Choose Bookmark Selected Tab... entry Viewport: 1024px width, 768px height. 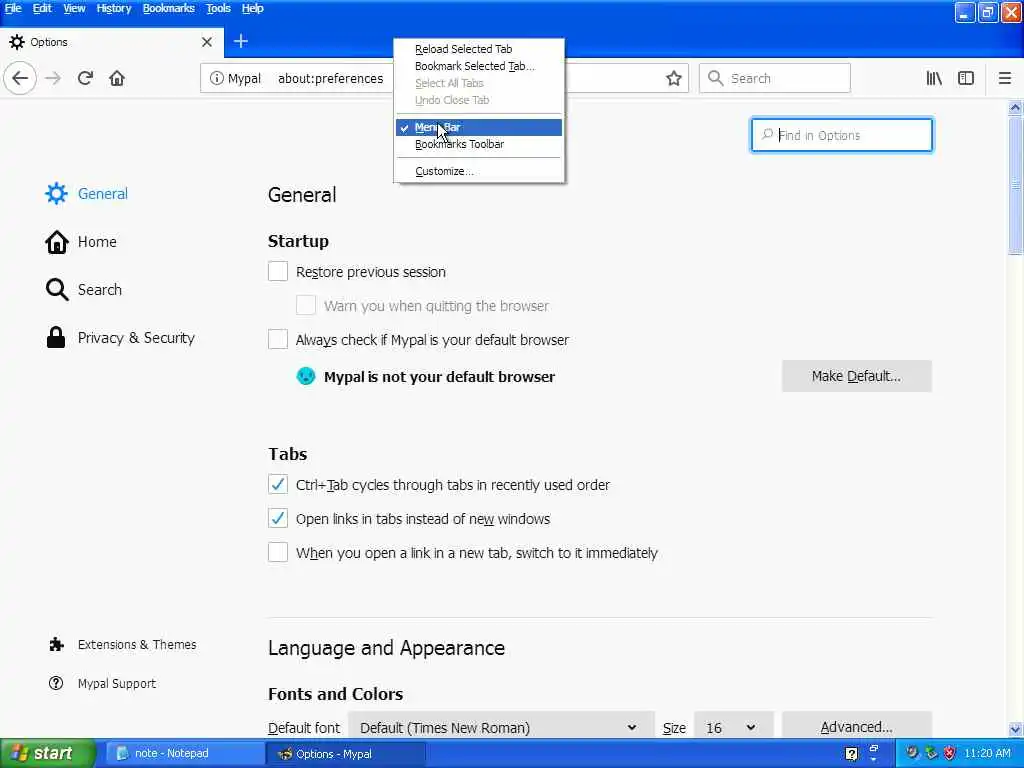coord(479,66)
